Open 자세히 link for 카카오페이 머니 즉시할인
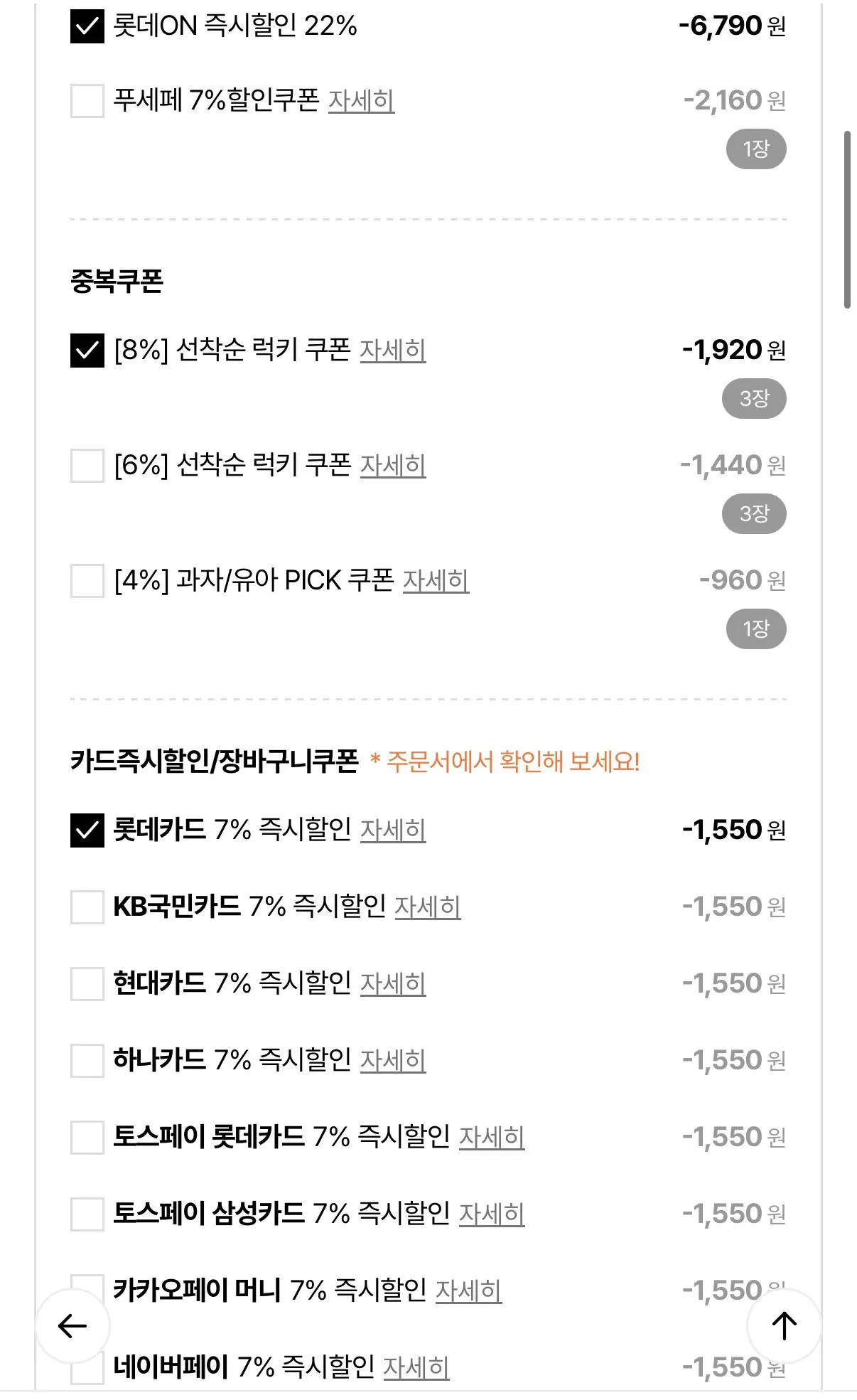This screenshot has height=1400, width=857. click(468, 1291)
